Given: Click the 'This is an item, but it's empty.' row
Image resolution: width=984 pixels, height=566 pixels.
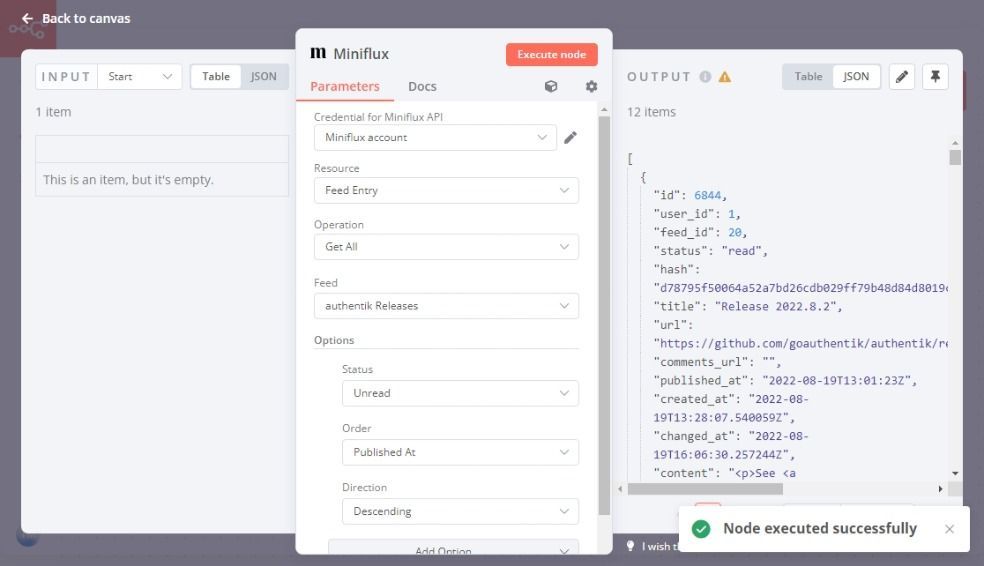Looking at the screenshot, I should point(162,179).
